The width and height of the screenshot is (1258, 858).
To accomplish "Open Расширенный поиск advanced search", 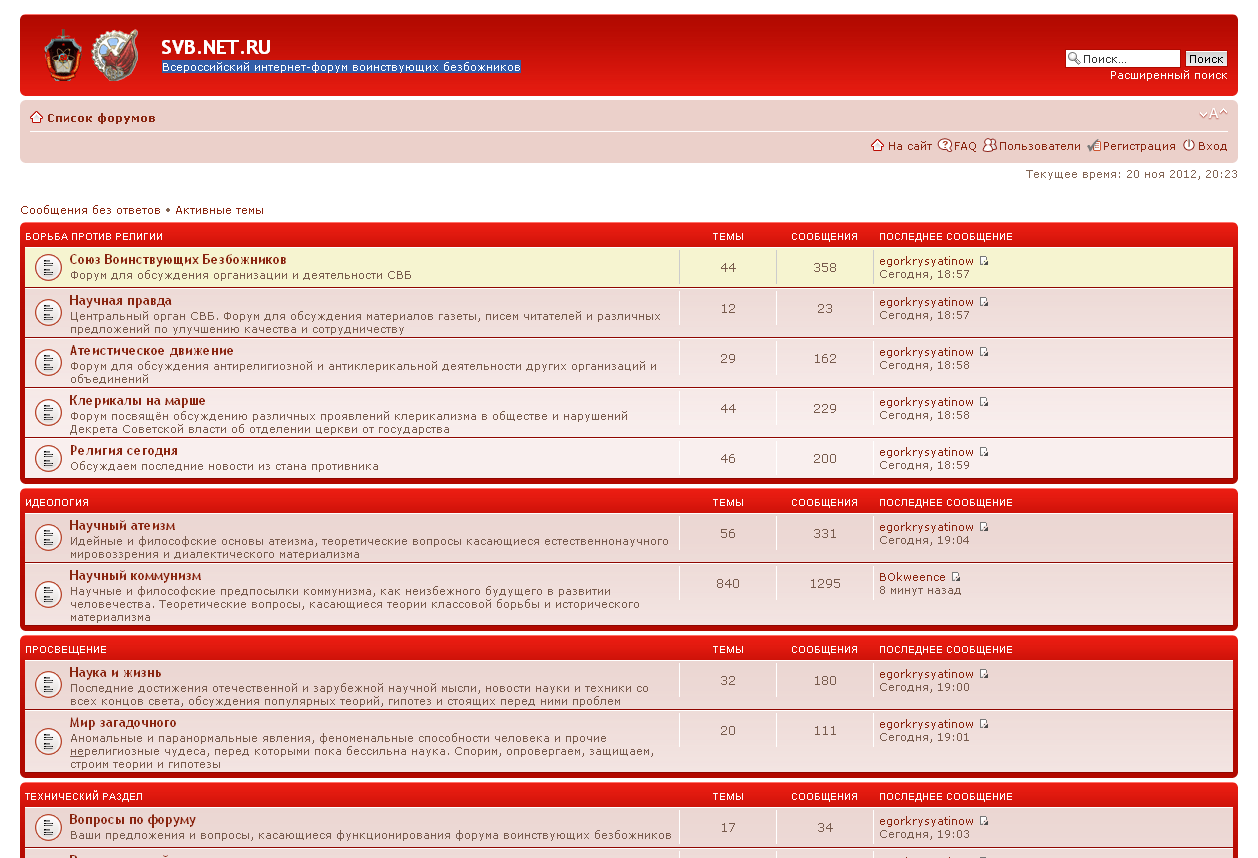I will (1168, 75).
